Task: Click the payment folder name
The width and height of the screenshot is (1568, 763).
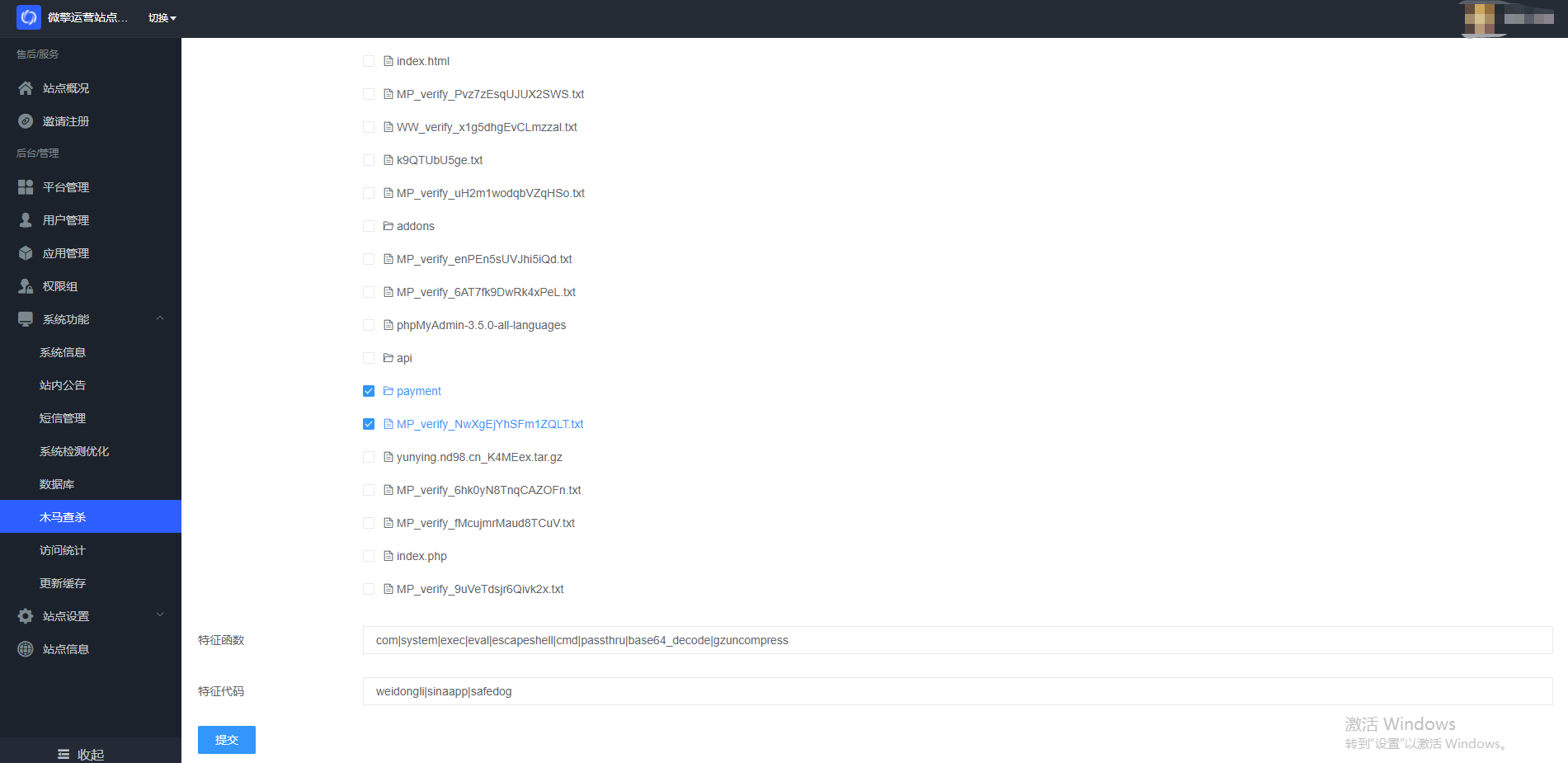Action: coord(419,391)
